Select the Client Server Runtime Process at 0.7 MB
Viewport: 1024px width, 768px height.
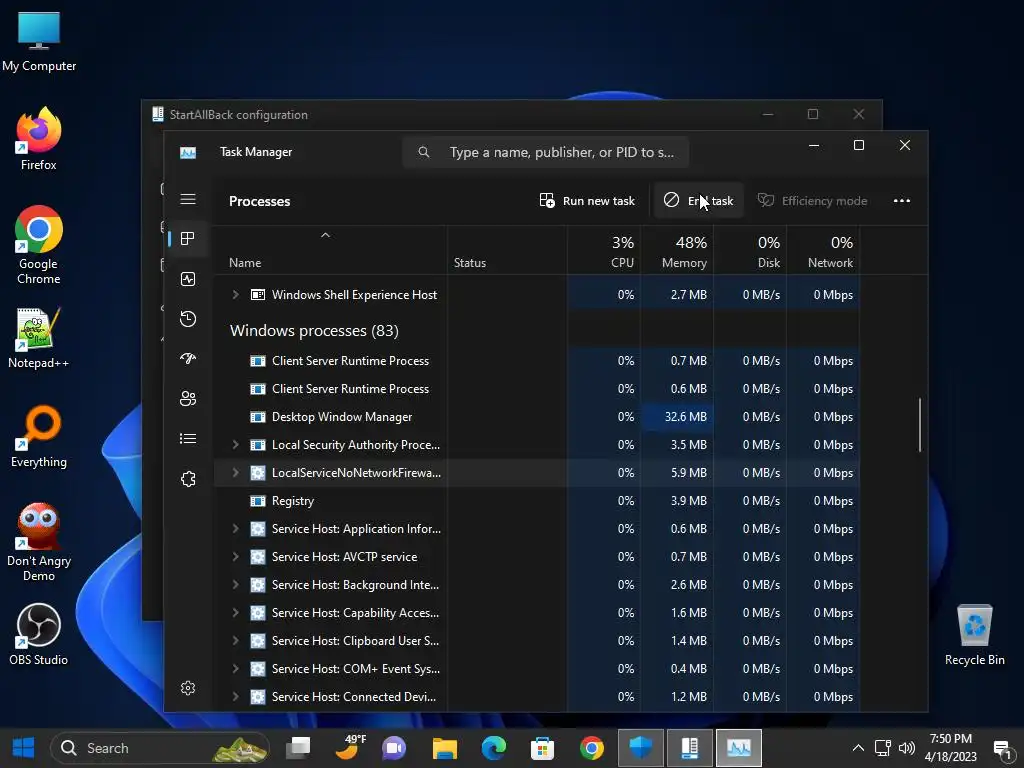pos(537,361)
